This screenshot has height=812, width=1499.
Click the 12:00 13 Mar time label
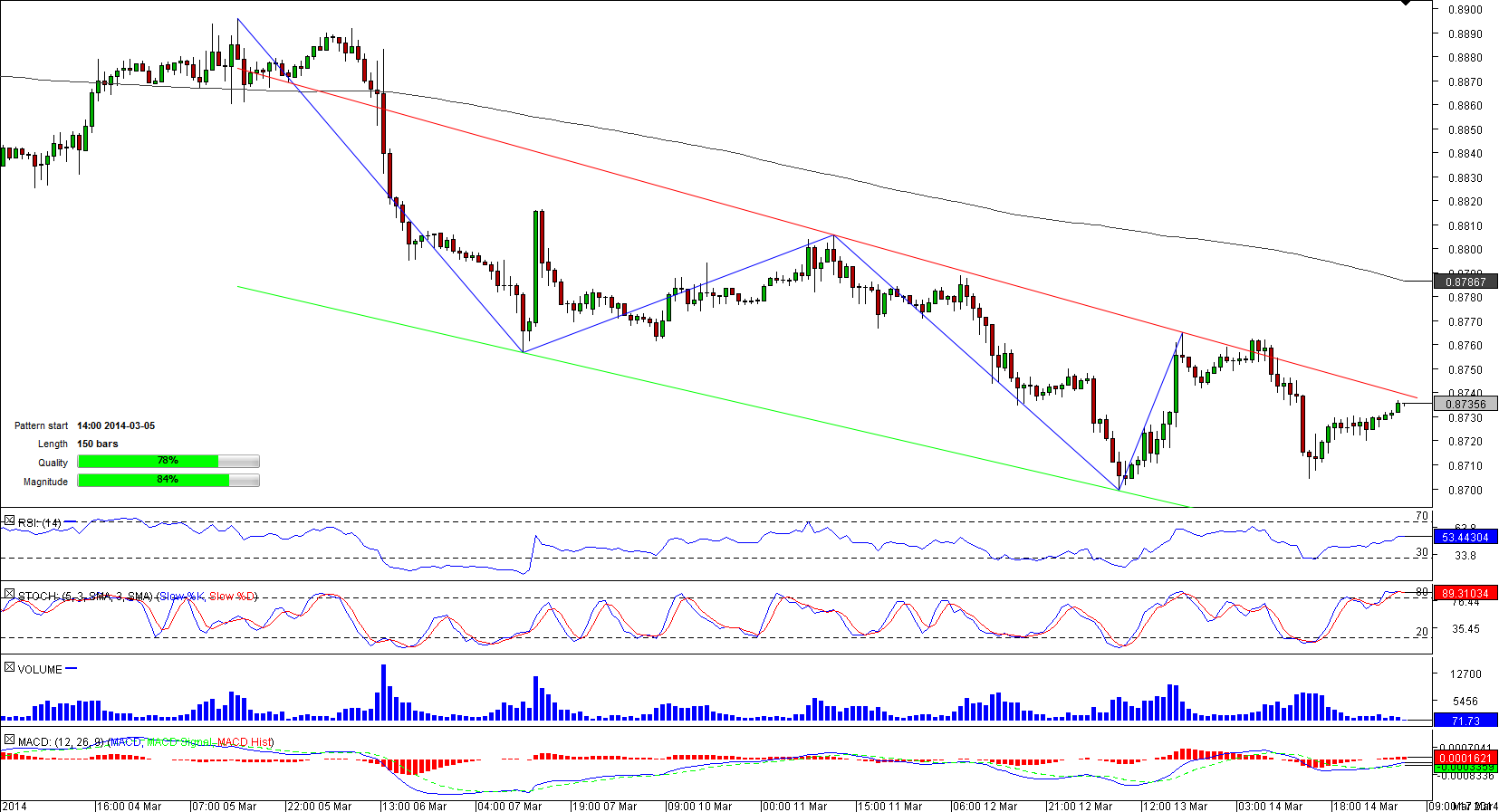point(1174,806)
